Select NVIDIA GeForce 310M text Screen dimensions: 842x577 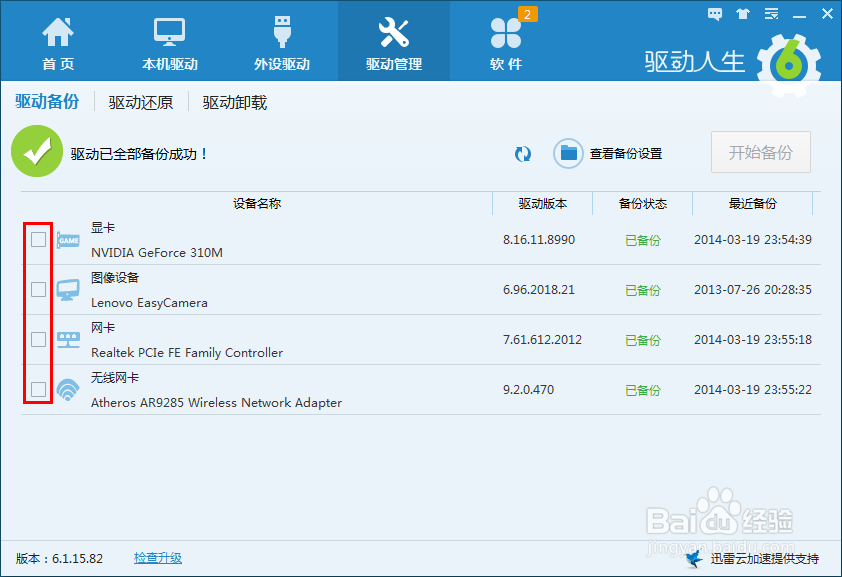point(157,253)
